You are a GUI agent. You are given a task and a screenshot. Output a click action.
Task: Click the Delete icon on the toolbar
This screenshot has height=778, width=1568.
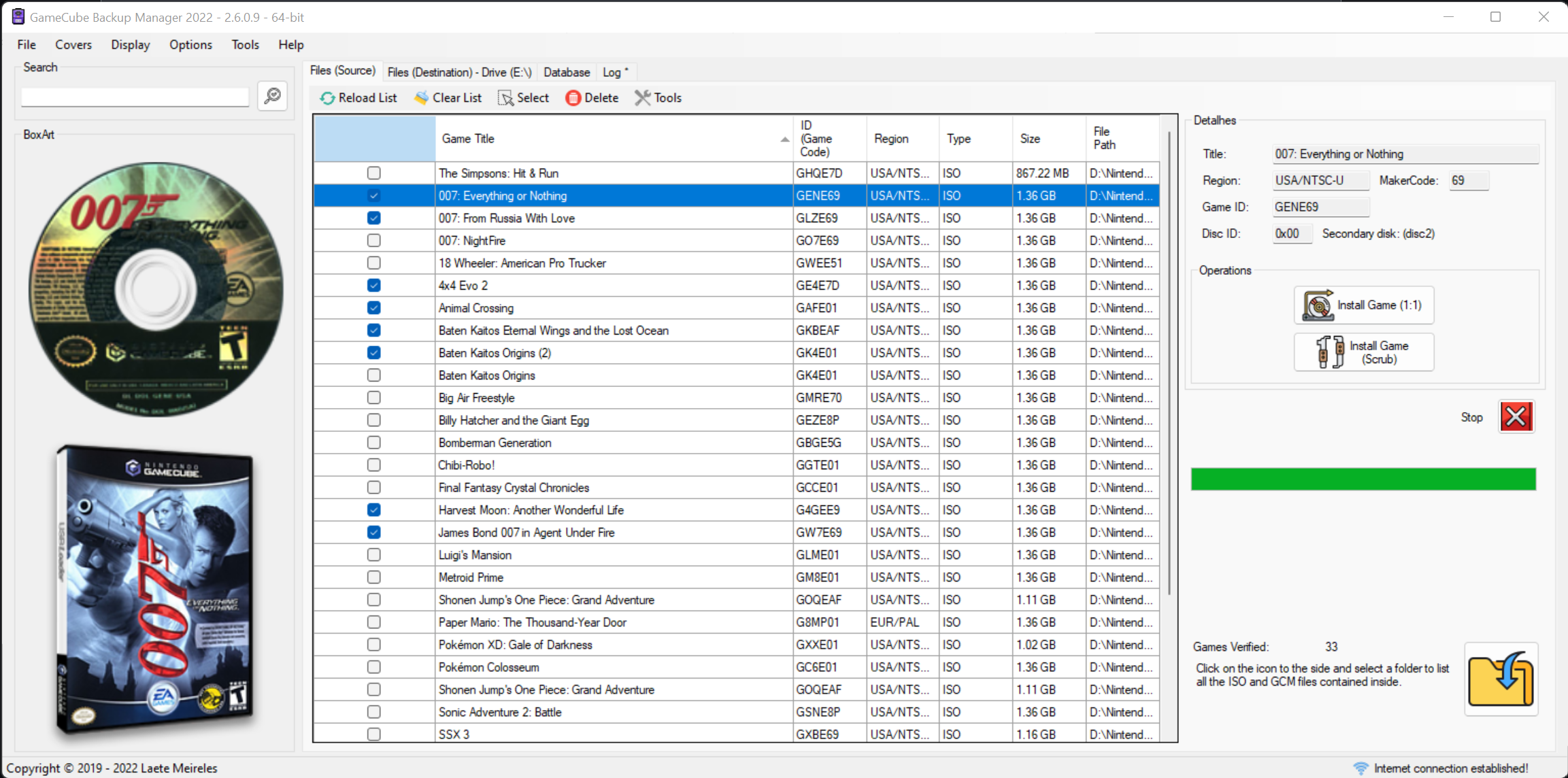pos(572,98)
